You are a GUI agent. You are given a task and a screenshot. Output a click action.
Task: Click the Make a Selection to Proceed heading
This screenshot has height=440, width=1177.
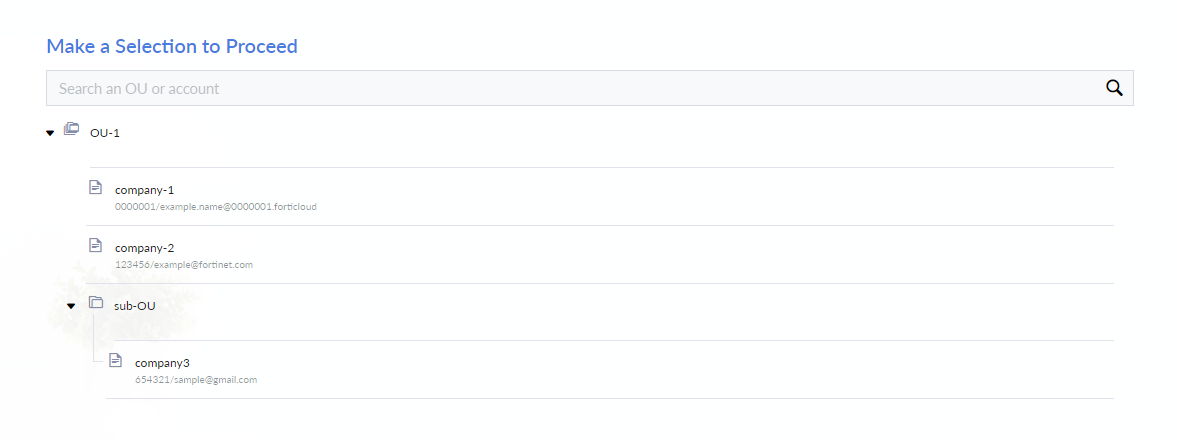[x=172, y=46]
